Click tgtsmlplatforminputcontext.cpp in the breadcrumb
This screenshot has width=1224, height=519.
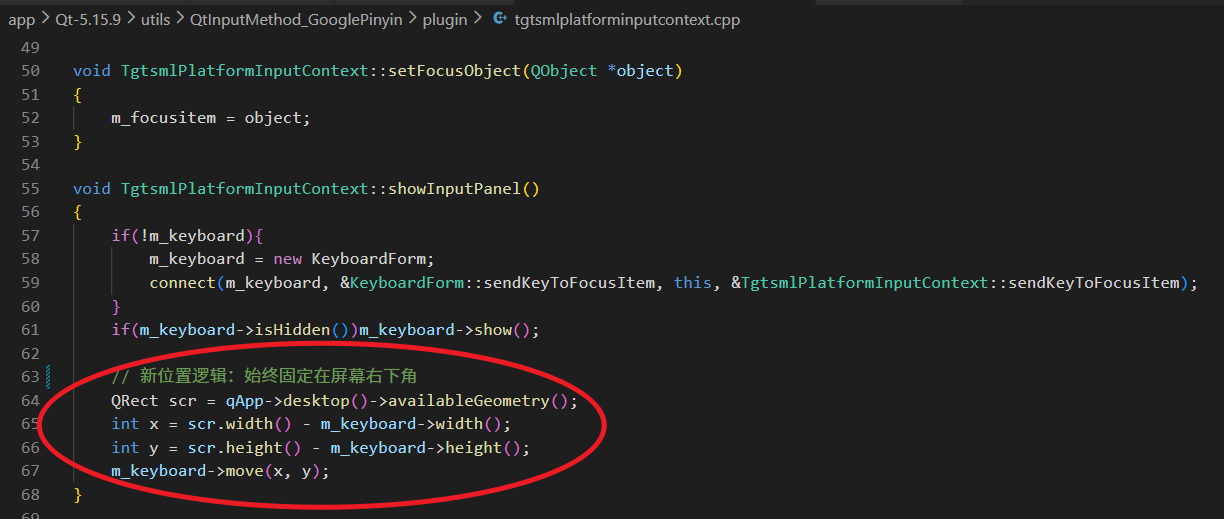click(x=627, y=20)
